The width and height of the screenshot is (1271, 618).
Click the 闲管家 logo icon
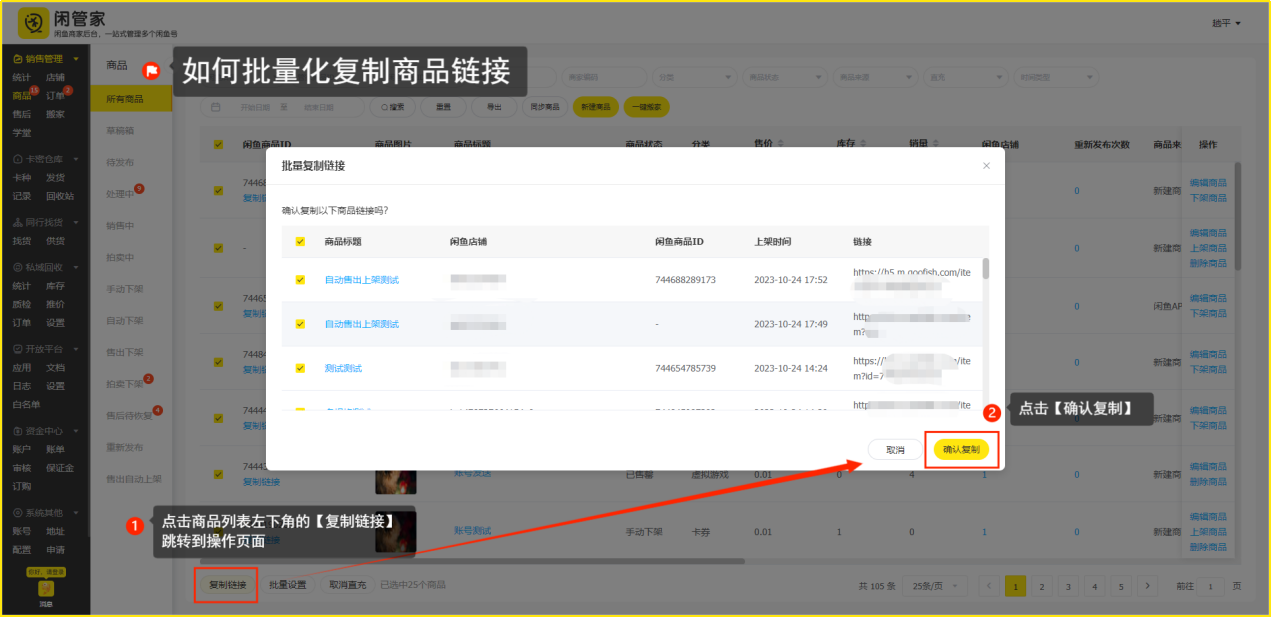[x=34, y=23]
